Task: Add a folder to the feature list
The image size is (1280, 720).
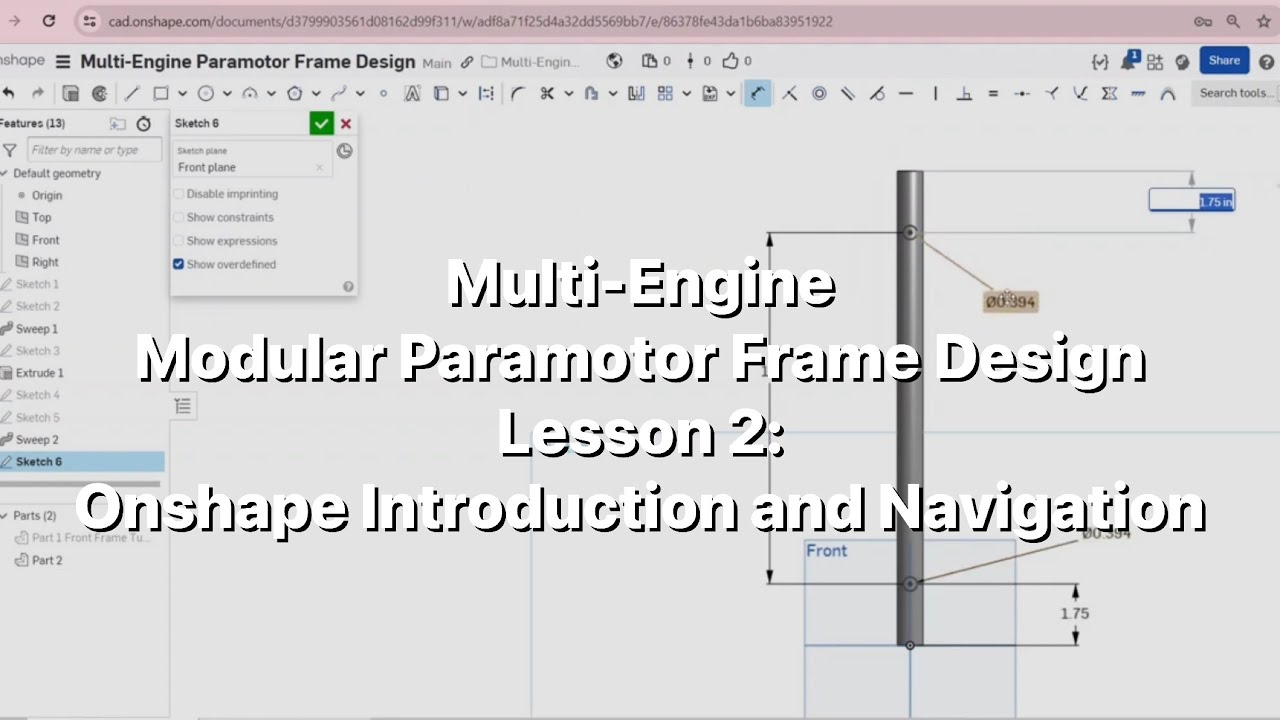Action: click(x=117, y=124)
